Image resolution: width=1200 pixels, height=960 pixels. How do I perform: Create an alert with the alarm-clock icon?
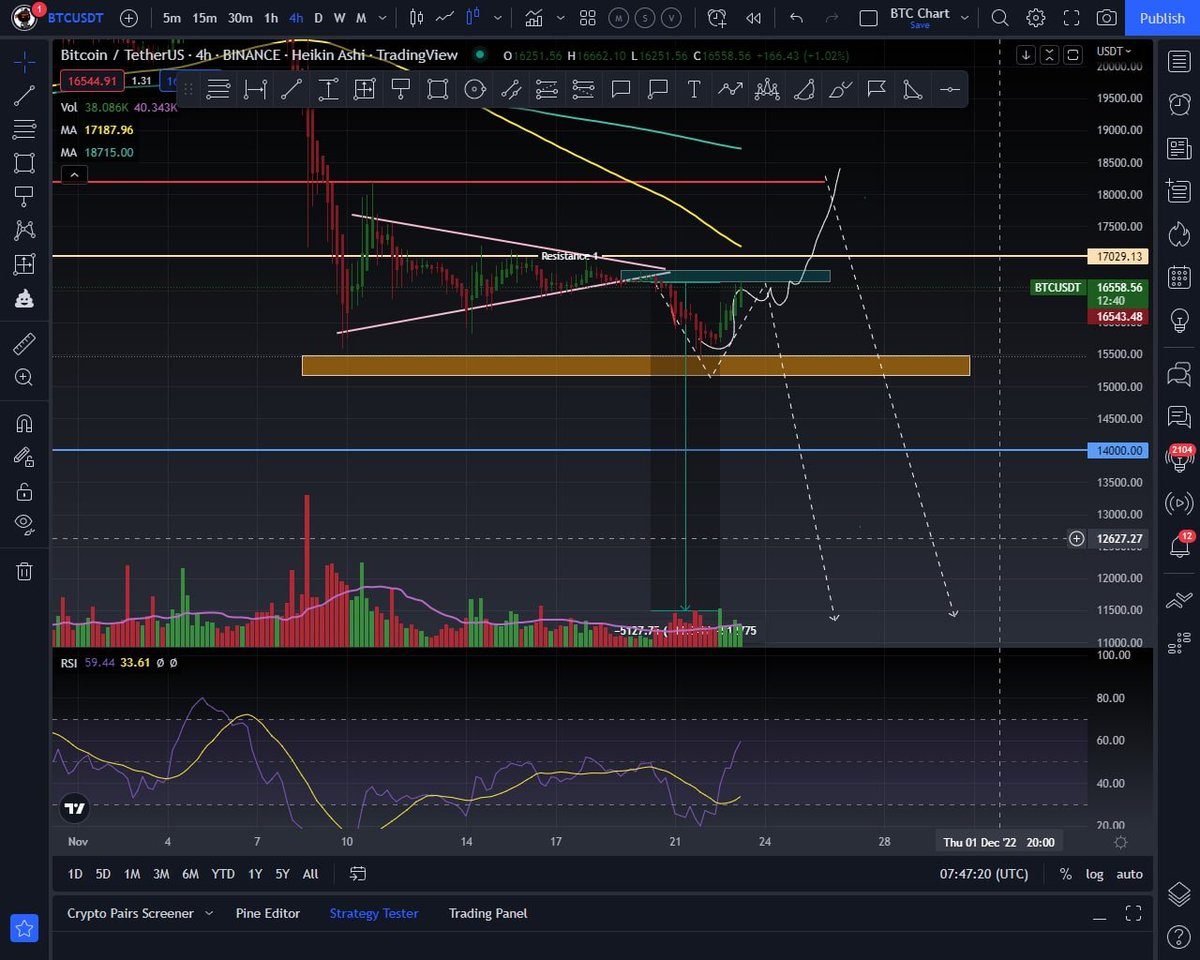click(x=717, y=18)
